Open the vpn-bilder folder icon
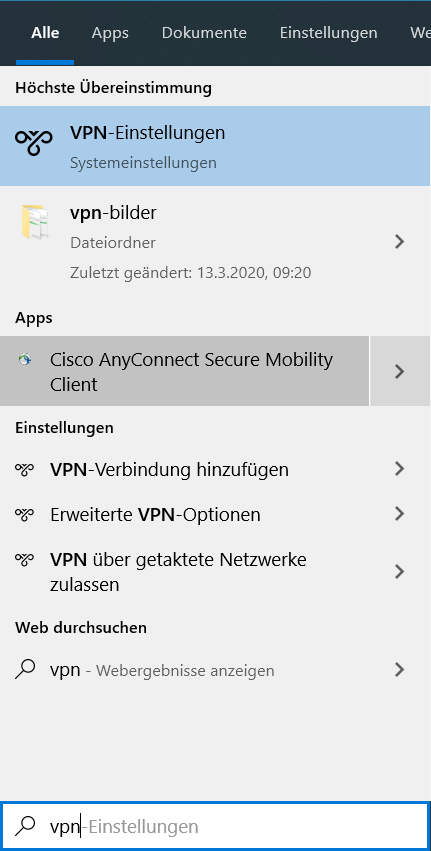This screenshot has height=851, width=431. pos(35,222)
